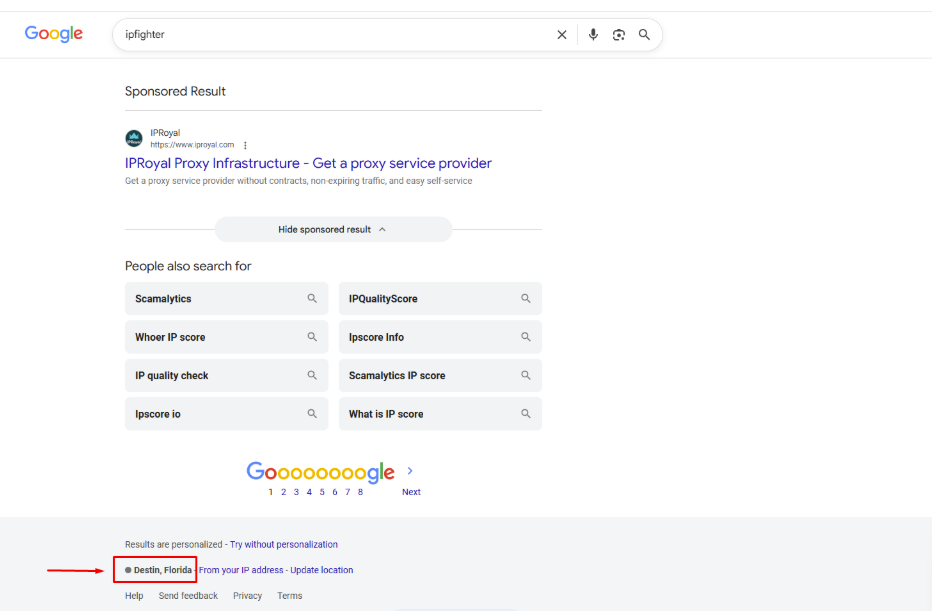Search for IP quality check suggestion
This screenshot has width=932, height=611.
click(226, 375)
